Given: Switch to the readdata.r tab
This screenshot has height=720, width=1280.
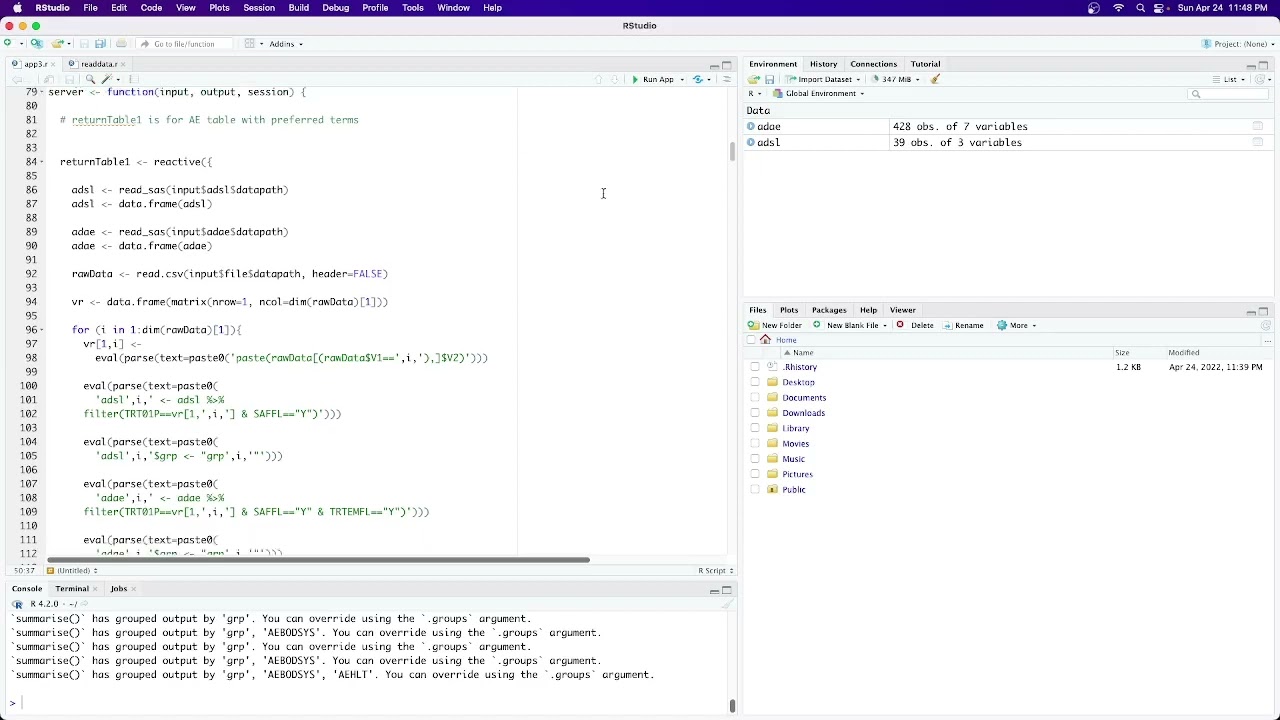Looking at the screenshot, I should [x=98, y=64].
